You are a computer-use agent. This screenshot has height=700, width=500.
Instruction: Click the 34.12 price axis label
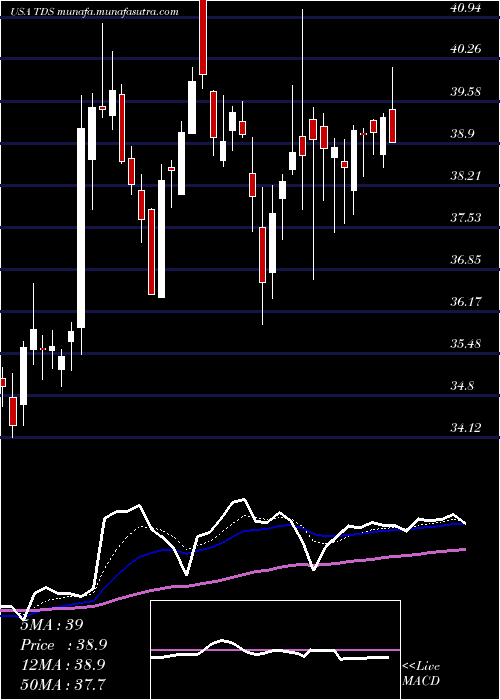tap(467, 428)
